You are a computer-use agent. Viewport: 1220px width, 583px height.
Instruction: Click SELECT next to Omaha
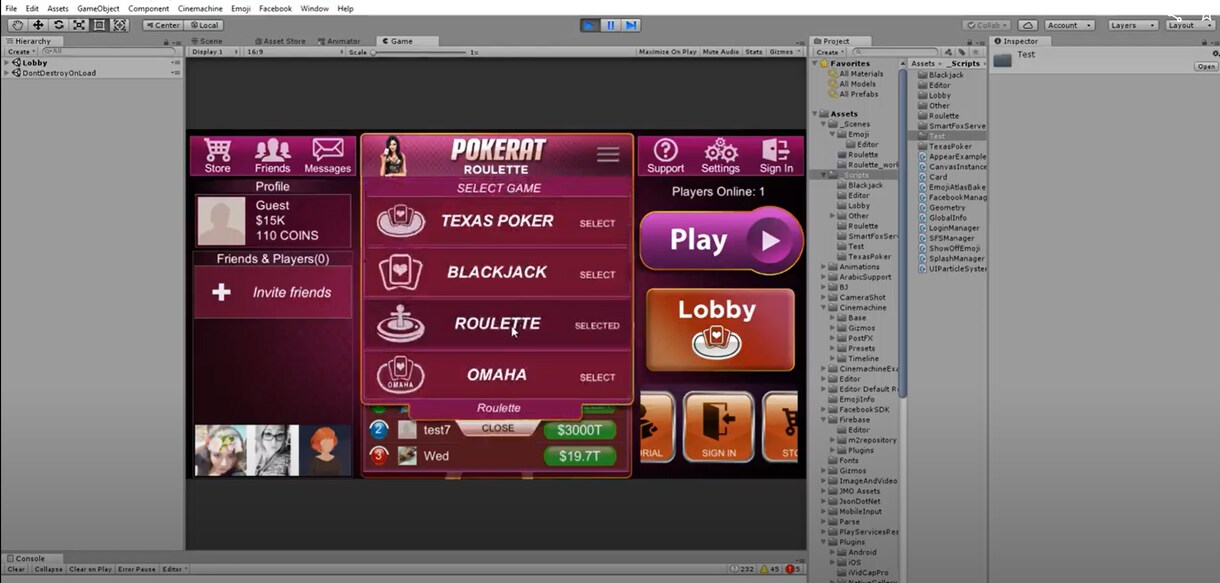[x=597, y=377]
